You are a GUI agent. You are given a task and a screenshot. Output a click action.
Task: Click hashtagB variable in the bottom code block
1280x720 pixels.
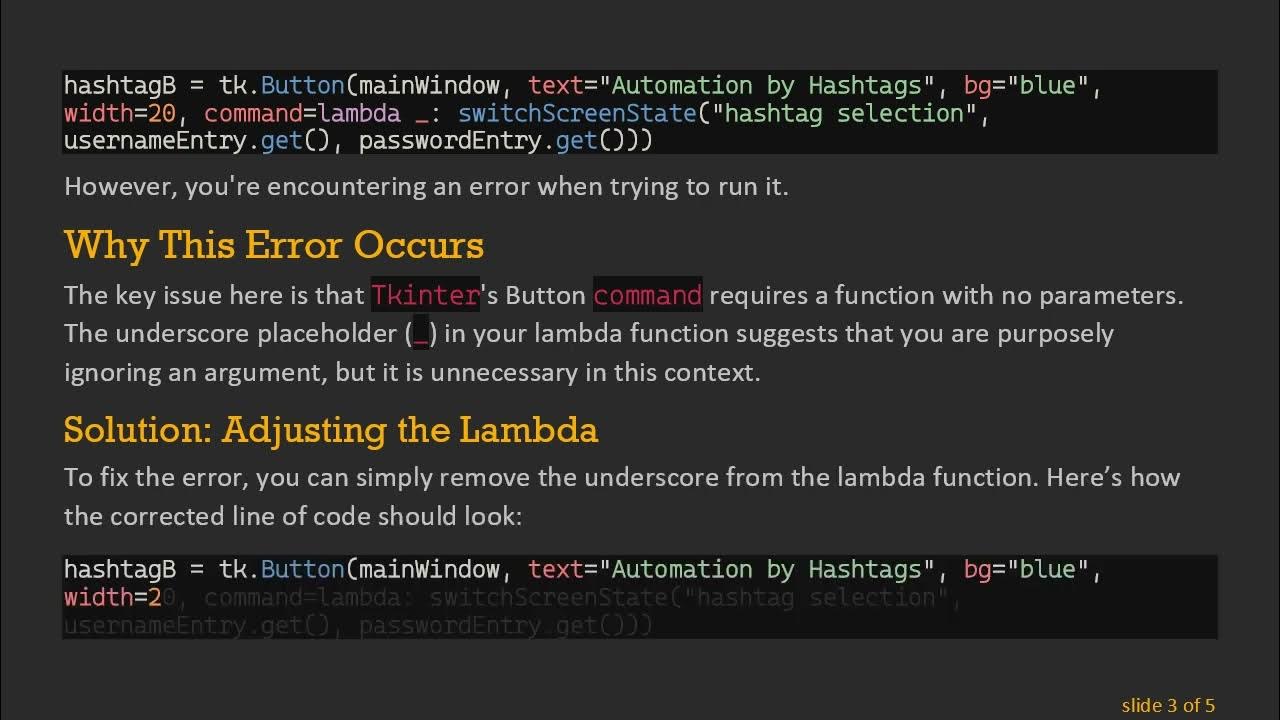(x=119, y=569)
